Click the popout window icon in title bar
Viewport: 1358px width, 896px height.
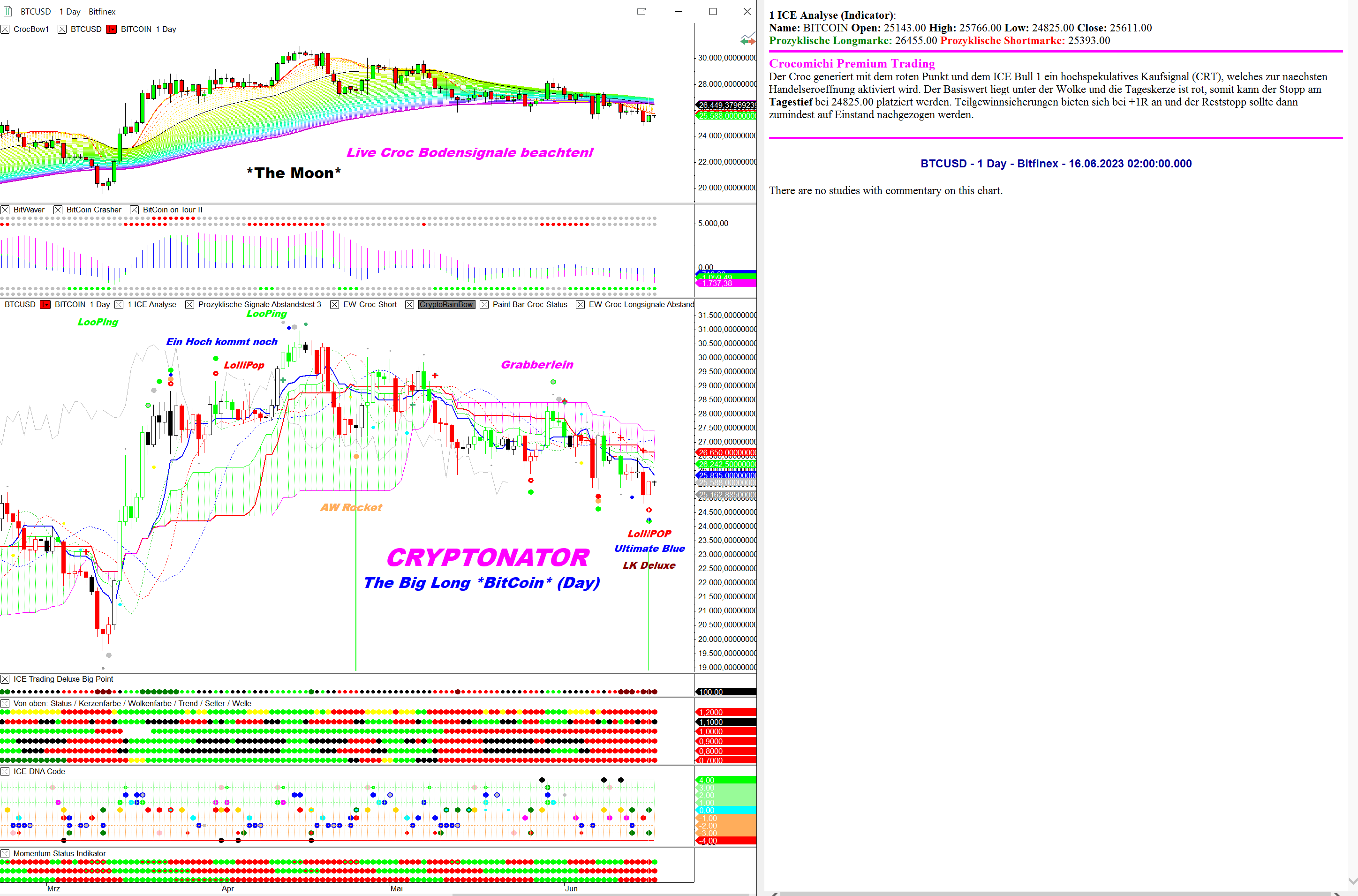[x=641, y=11]
